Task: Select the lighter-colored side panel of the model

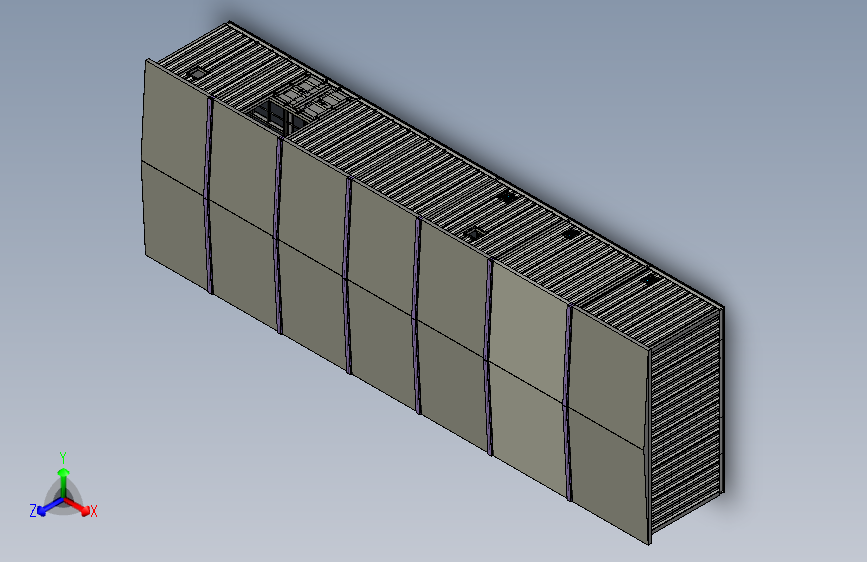Action: [528, 378]
